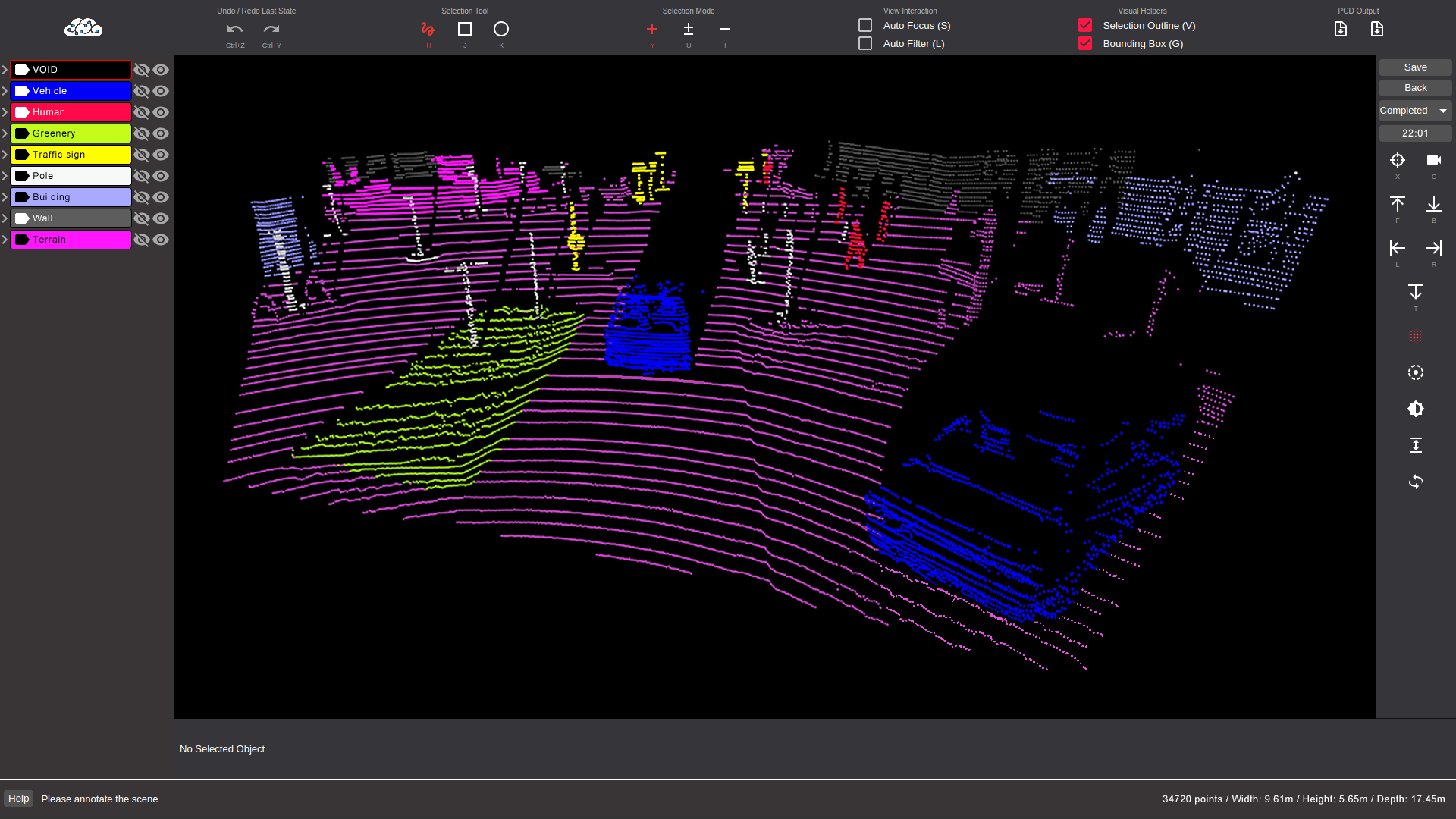Viewport: 1456px width, 819px height.
Task: Switch to top view arrow icon
Action: pyautogui.click(x=1416, y=292)
